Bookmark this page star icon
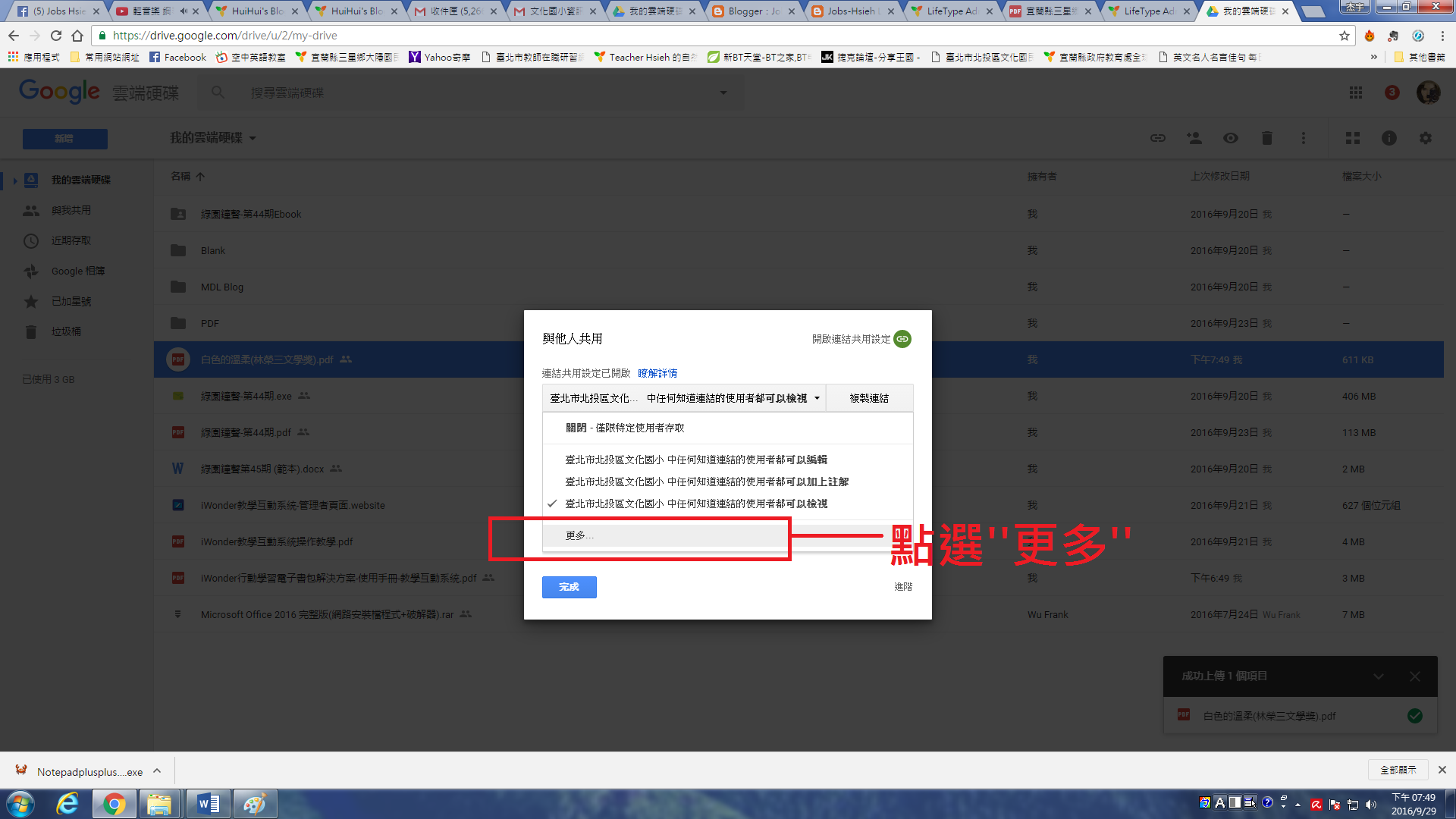Image resolution: width=1456 pixels, height=819 pixels. coord(1345,36)
